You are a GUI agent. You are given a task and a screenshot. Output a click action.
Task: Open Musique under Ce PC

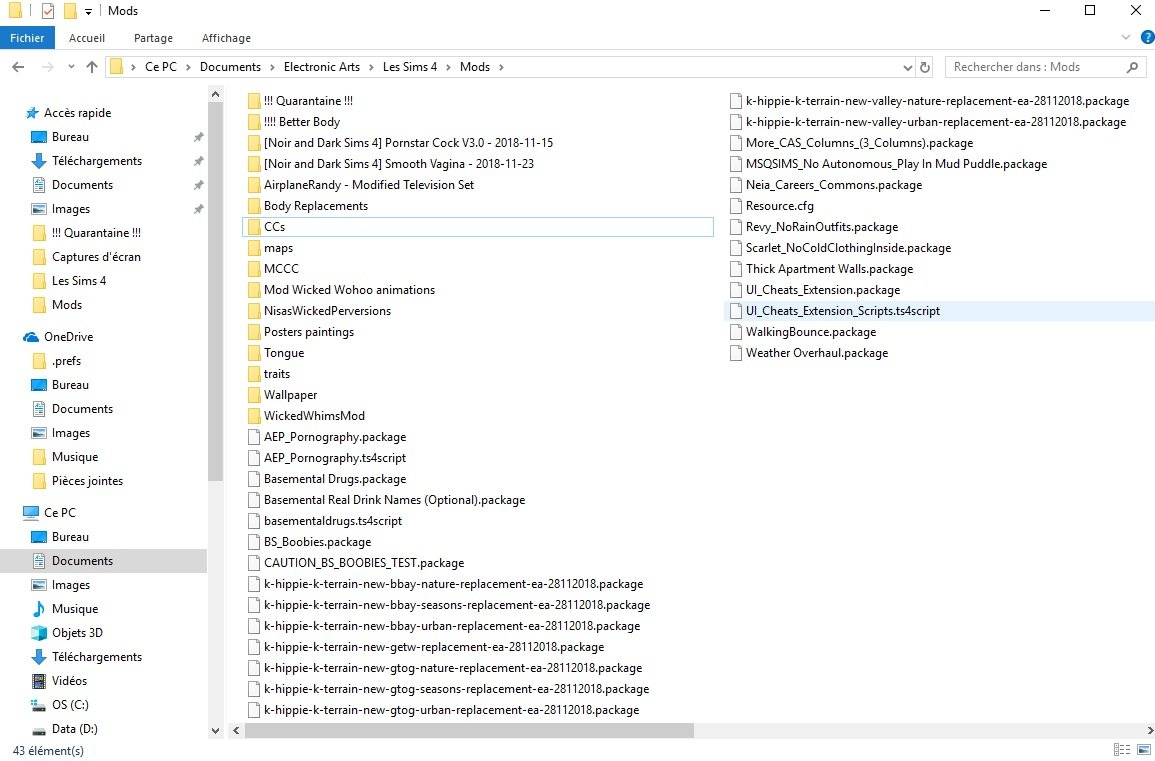(74, 609)
